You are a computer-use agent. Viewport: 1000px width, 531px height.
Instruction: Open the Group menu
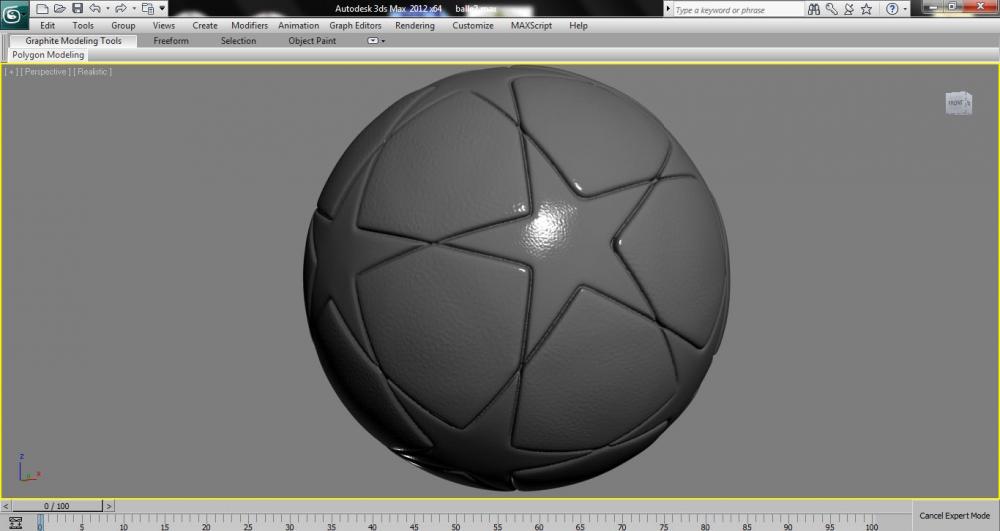pos(123,25)
